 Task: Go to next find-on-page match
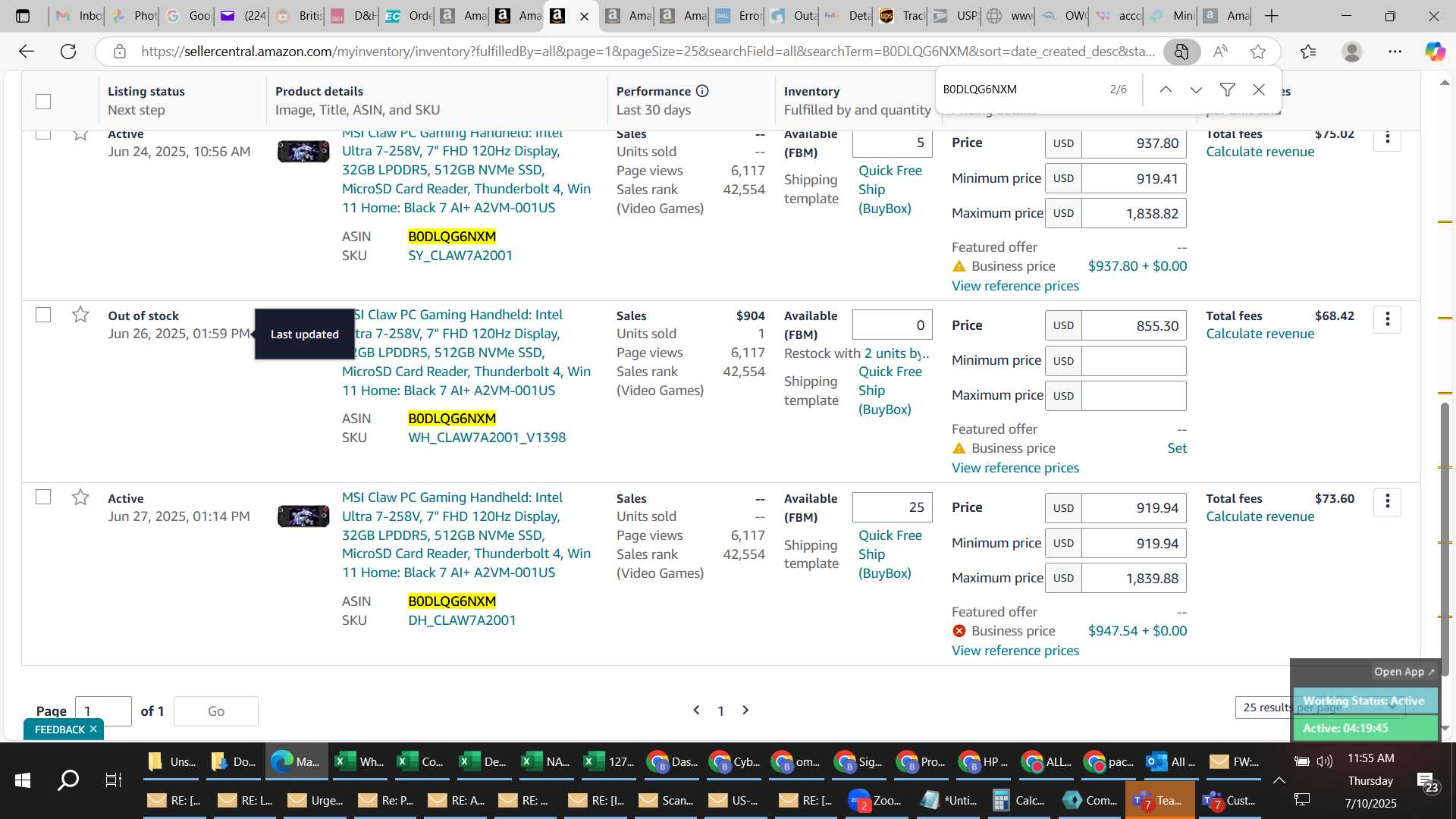[x=1196, y=89]
